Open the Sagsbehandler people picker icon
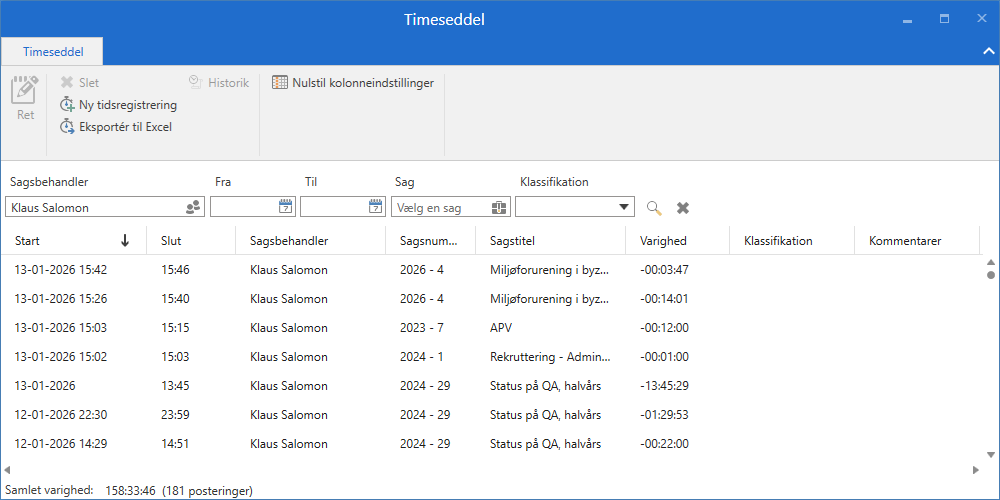This screenshot has width=1000, height=500. [194, 207]
